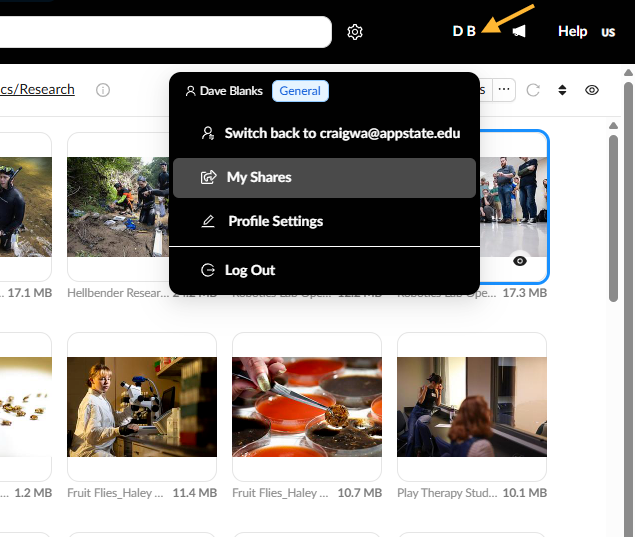
Task: Toggle the view options eye icon
Action: (592, 90)
